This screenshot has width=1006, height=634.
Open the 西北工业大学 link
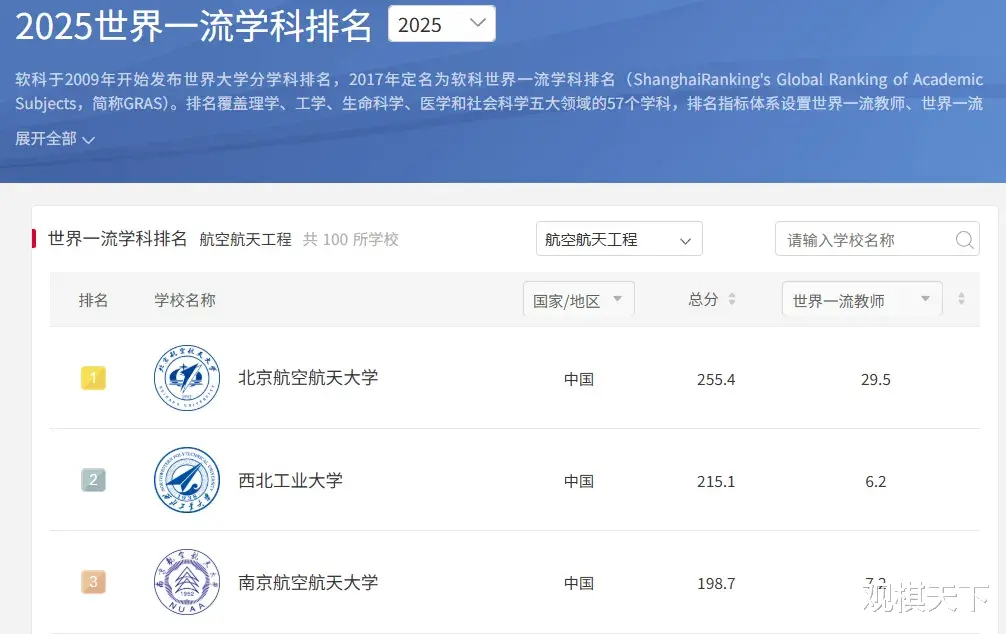click(x=290, y=480)
